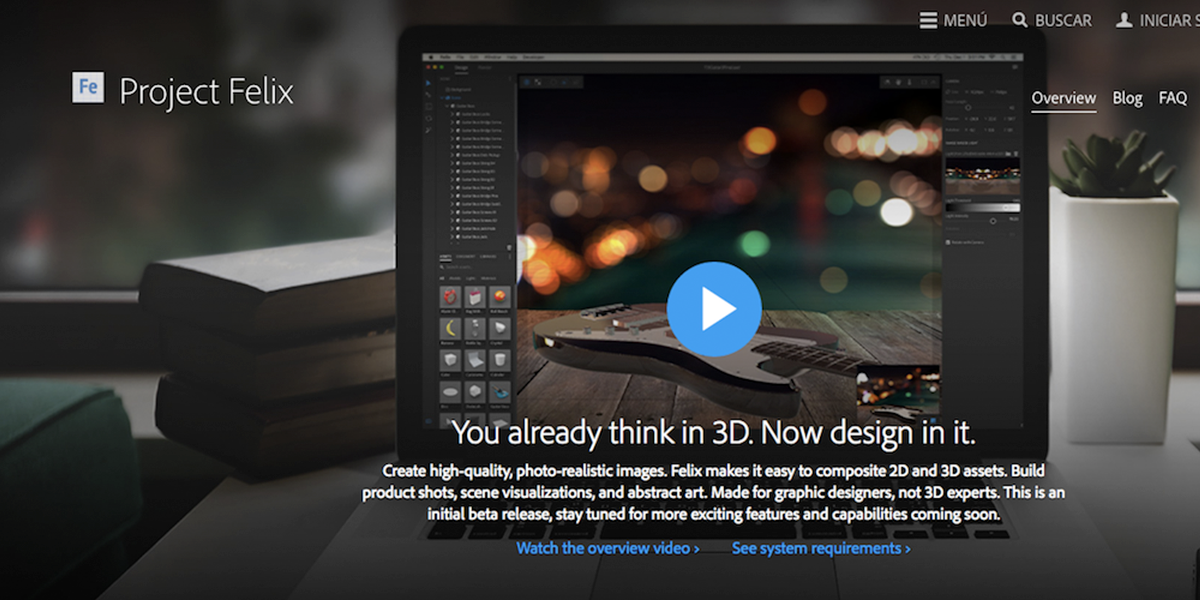Open the 'See system requirements' link

point(821,548)
